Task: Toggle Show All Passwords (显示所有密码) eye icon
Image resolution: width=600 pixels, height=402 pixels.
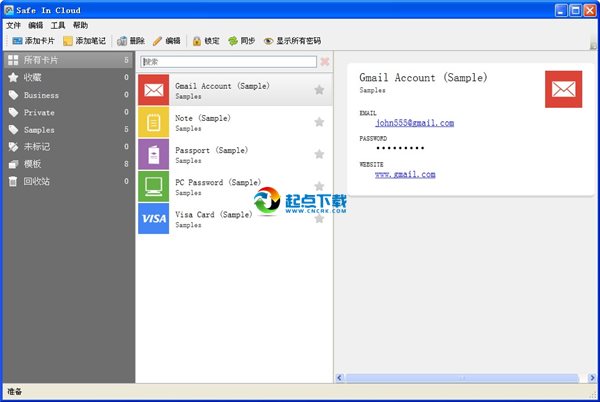Action: (269, 41)
